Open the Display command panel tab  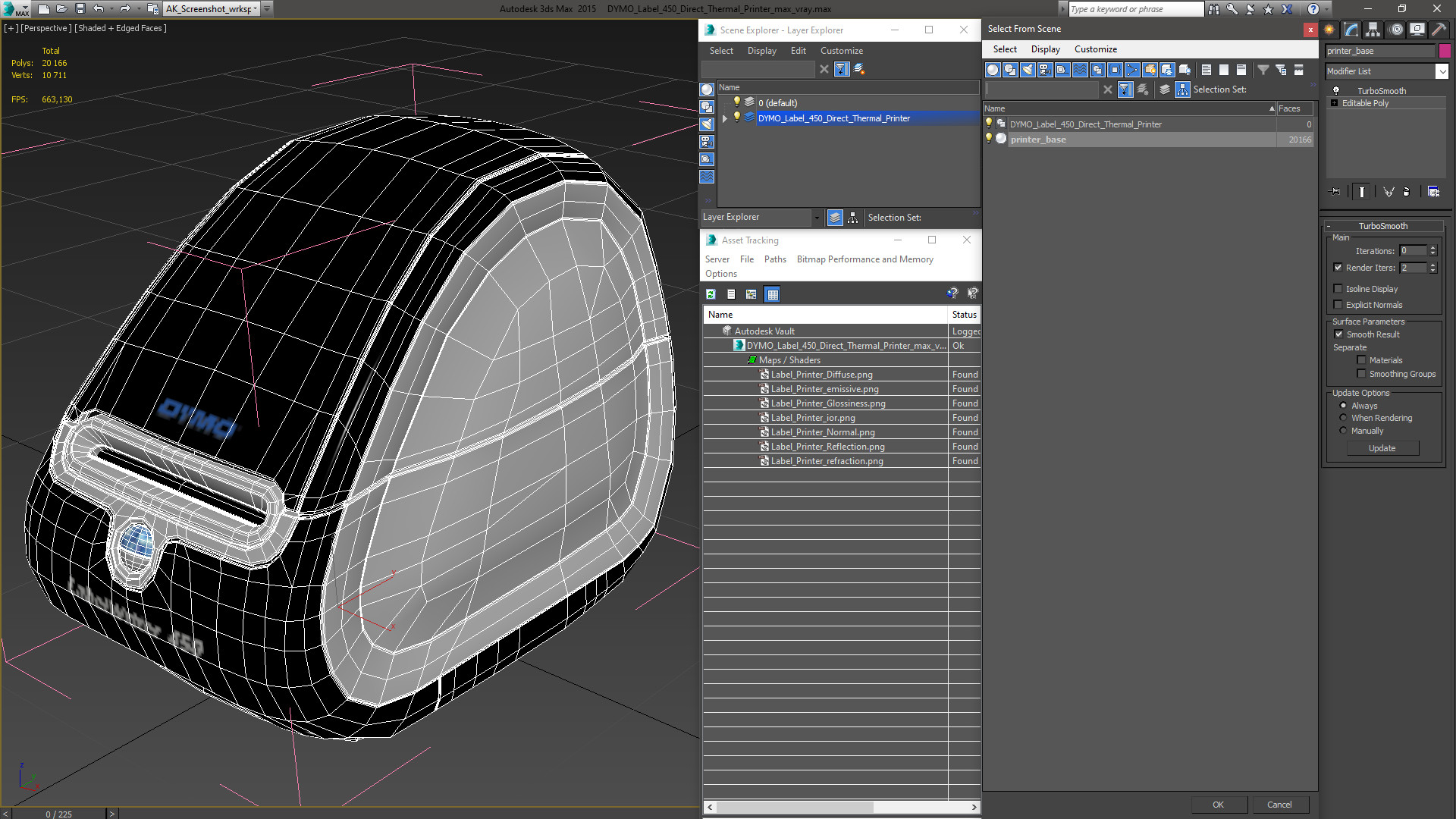1417,30
